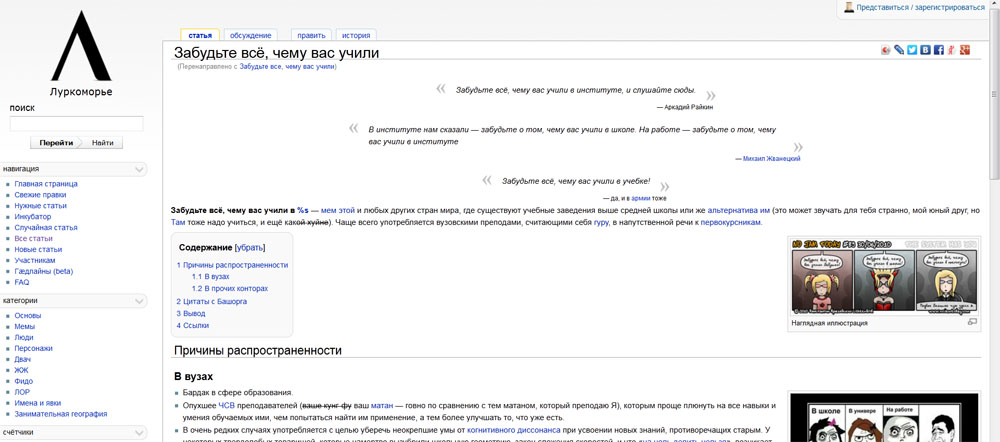This screenshot has height=442, width=1000.
Task: Share the article on VKontakte
Action: (926, 50)
